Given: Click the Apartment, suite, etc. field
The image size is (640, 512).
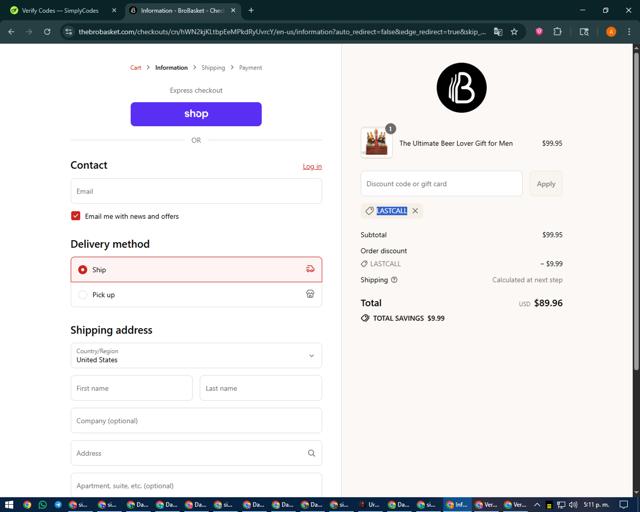Looking at the screenshot, I should tap(196, 485).
